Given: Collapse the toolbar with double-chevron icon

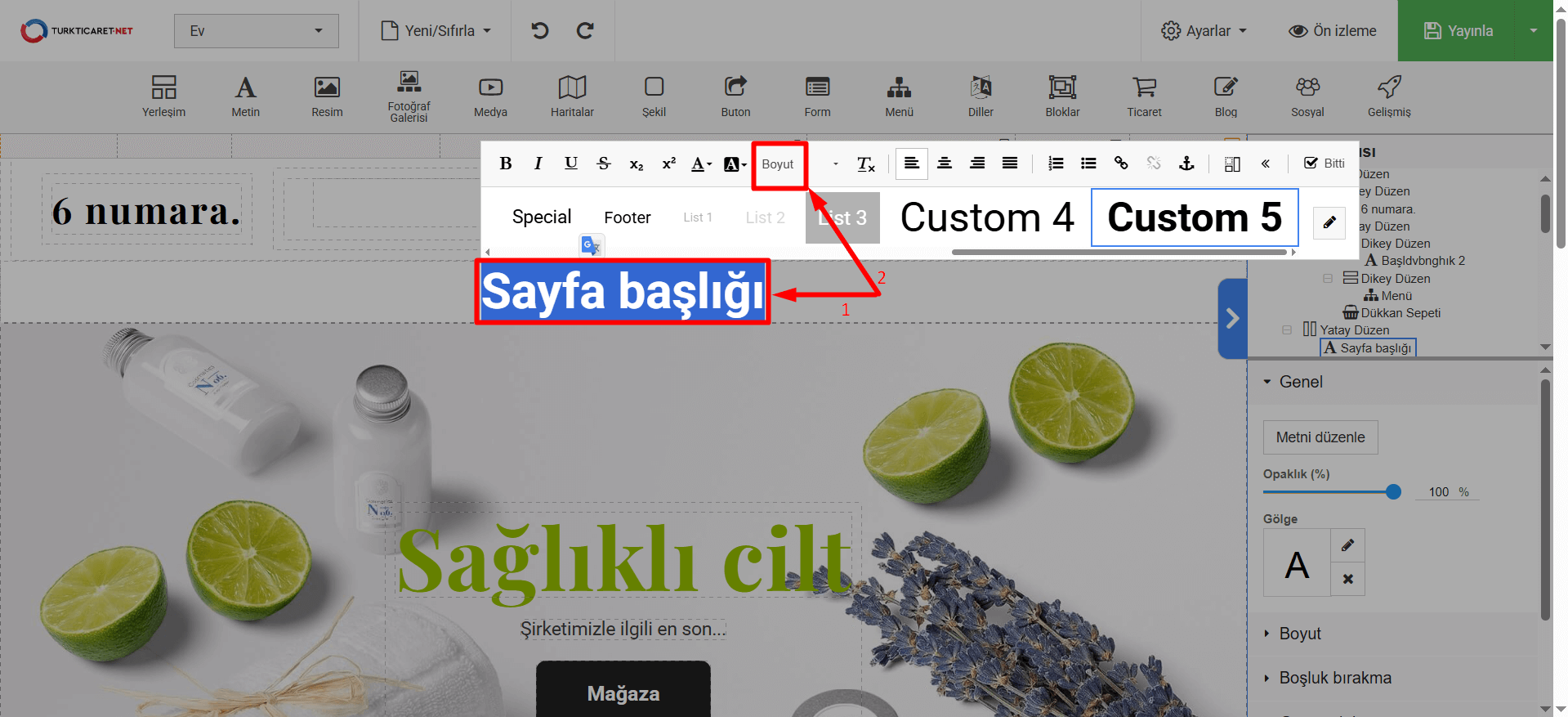Looking at the screenshot, I should click(x=1265, y=164).
